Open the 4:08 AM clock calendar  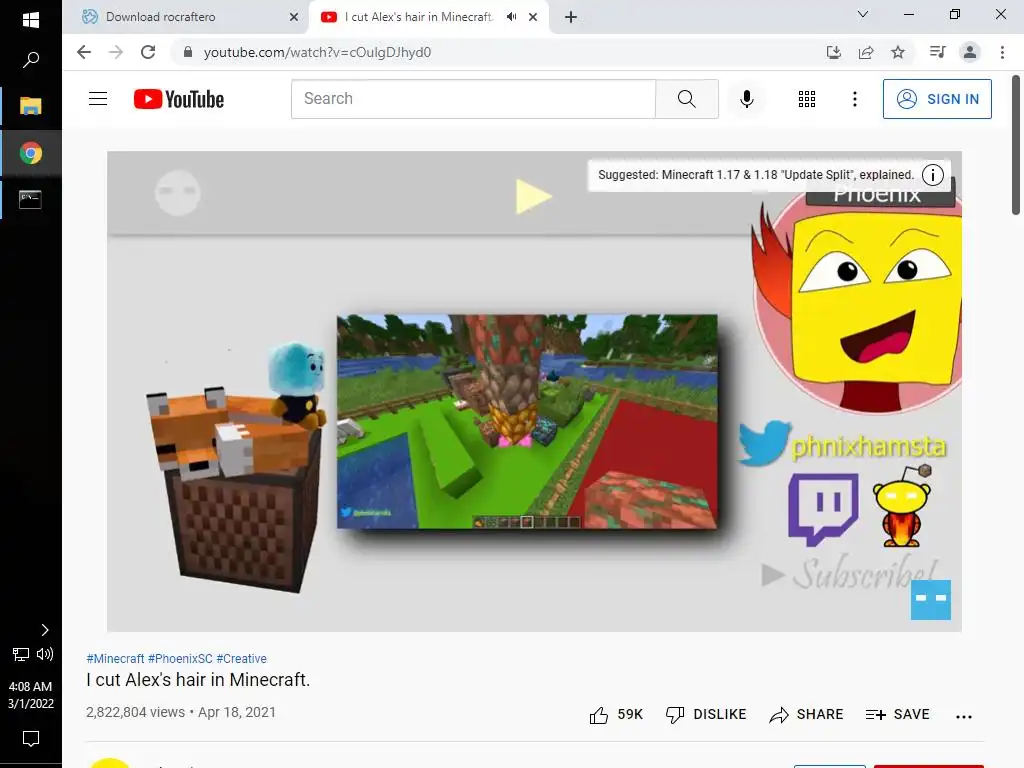pos(31,695)
